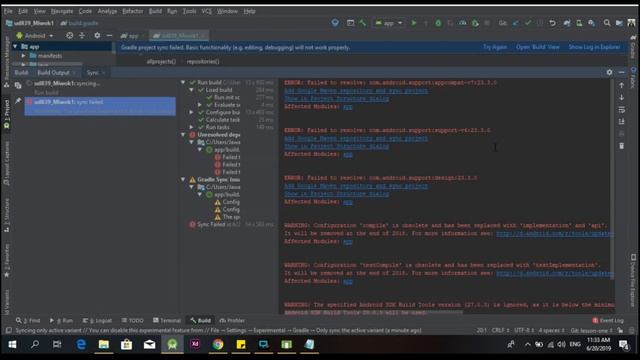Image resolution: width=640 pixels, height=360 pixels.
Task: Collapse the Gradle Sync Issues node
Action: coord(183,180)
